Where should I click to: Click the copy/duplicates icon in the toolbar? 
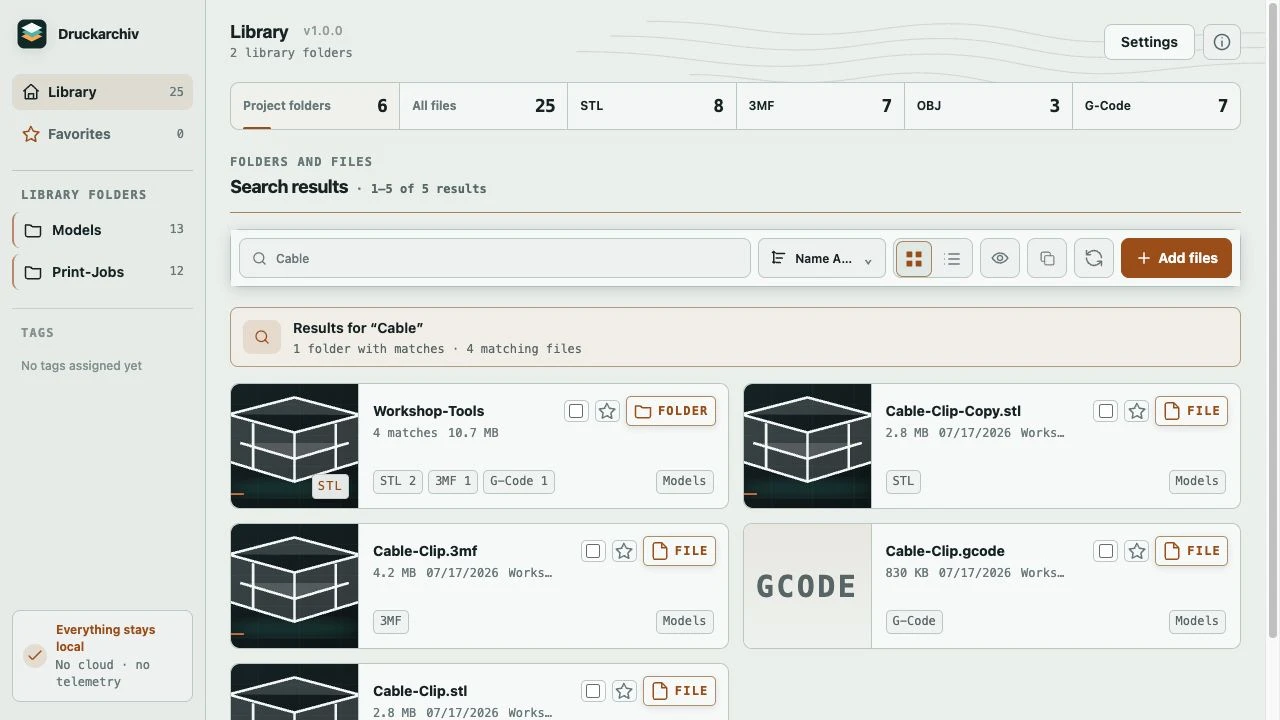[x=1047, y=258]
